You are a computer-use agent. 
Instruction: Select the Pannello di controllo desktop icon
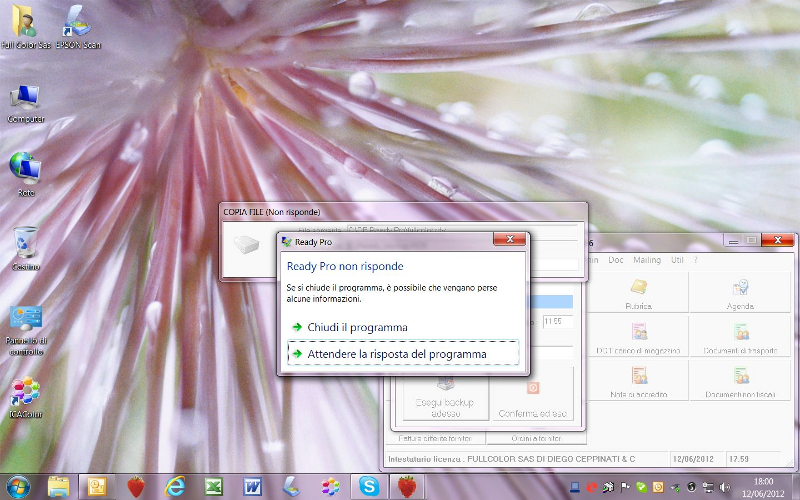(26, 330)
